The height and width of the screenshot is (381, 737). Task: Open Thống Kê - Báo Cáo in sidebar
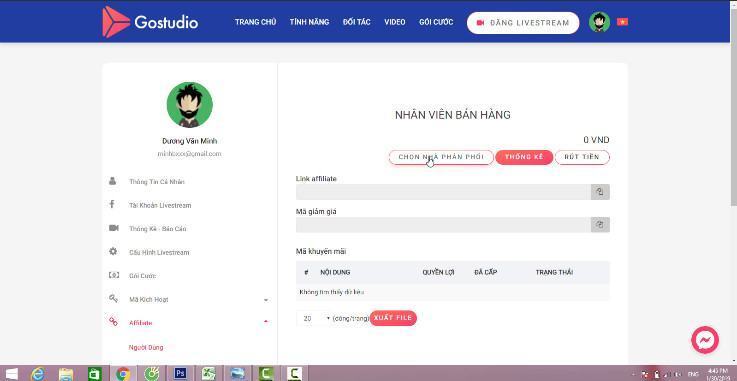tap(157, 229)
